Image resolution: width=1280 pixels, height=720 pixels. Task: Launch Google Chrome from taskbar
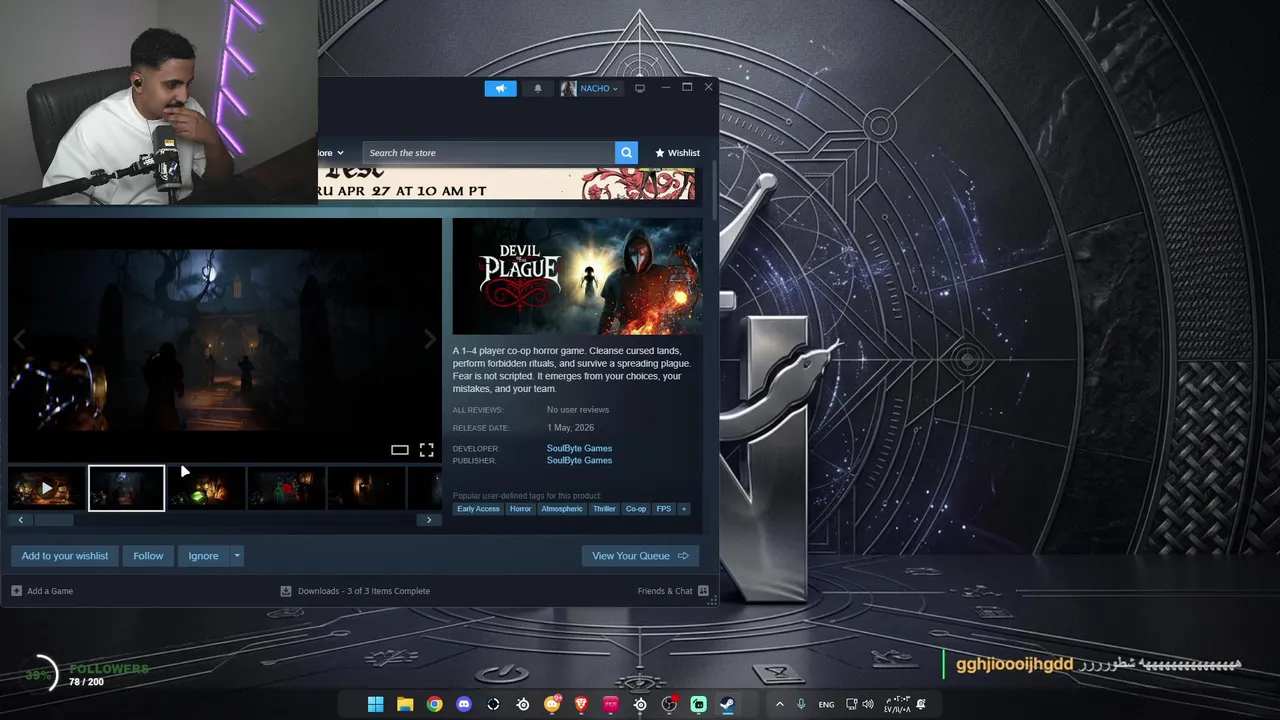434,704
